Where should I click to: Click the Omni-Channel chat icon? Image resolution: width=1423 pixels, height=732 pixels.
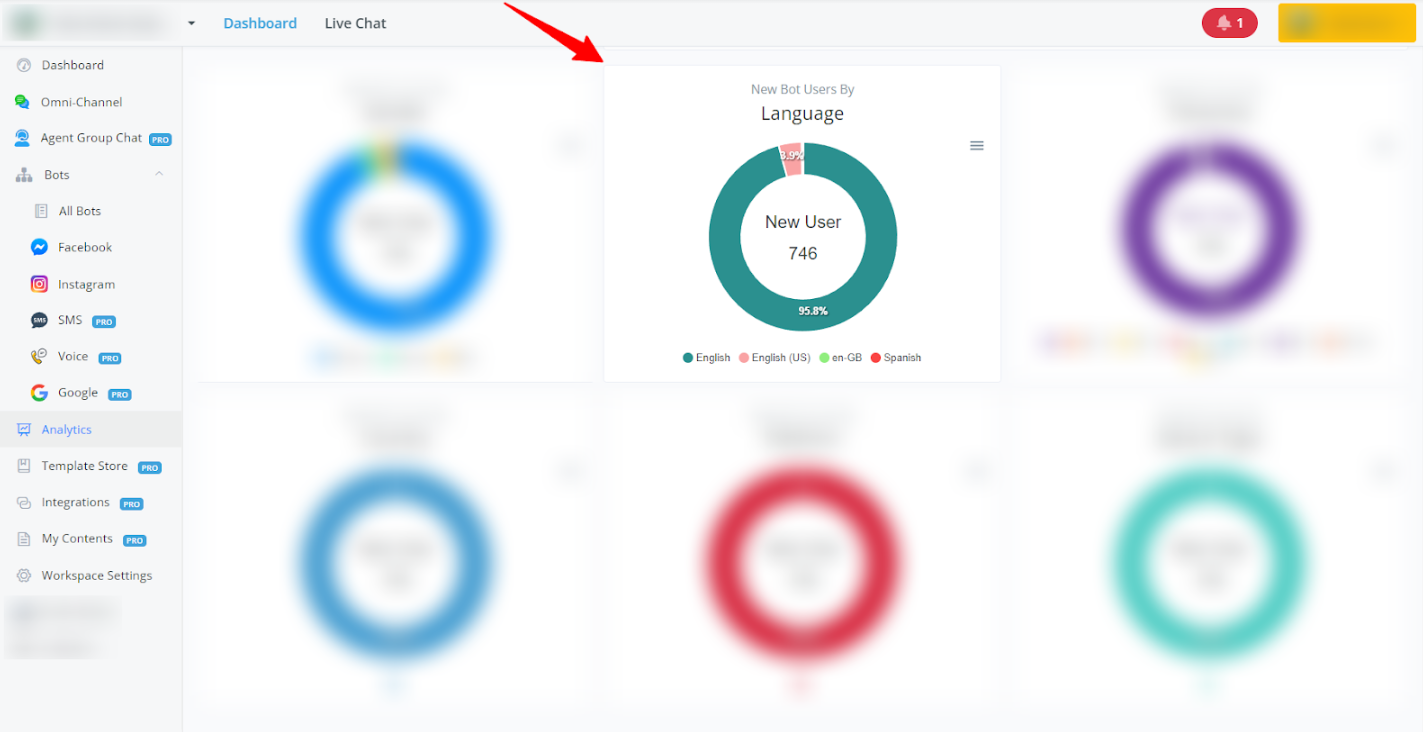pos(23,102)
